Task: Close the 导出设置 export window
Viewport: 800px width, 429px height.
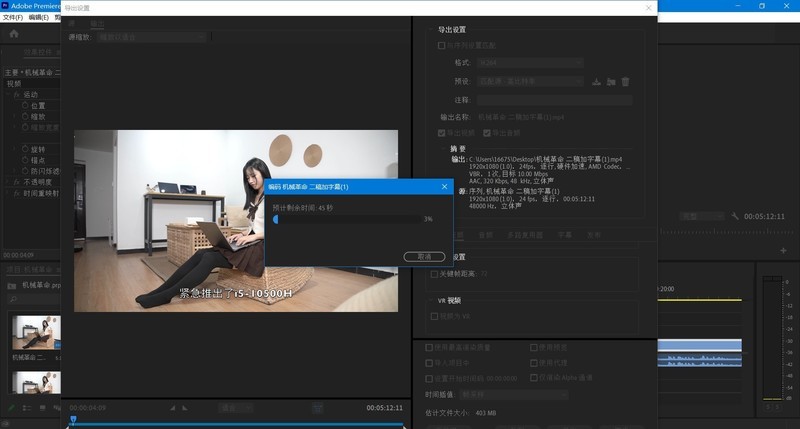Action: tap(648, 8)
